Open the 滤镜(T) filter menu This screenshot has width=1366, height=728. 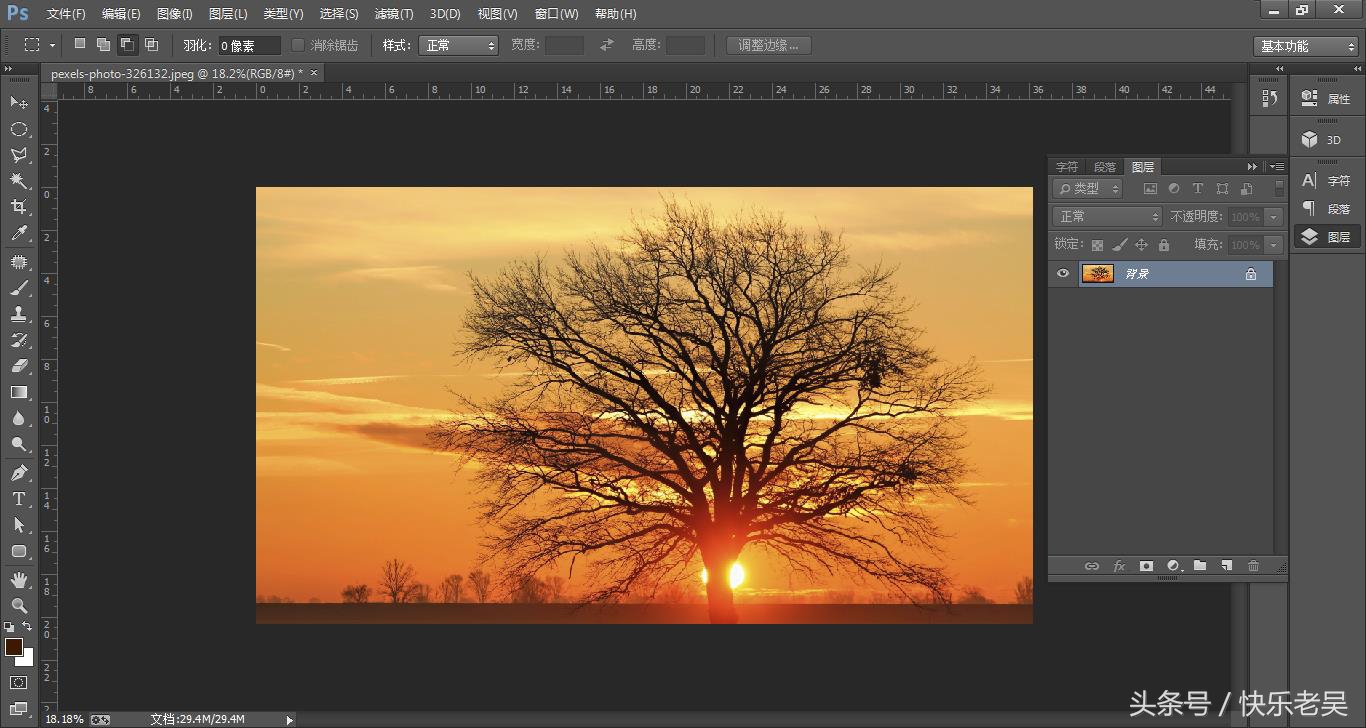393,14
